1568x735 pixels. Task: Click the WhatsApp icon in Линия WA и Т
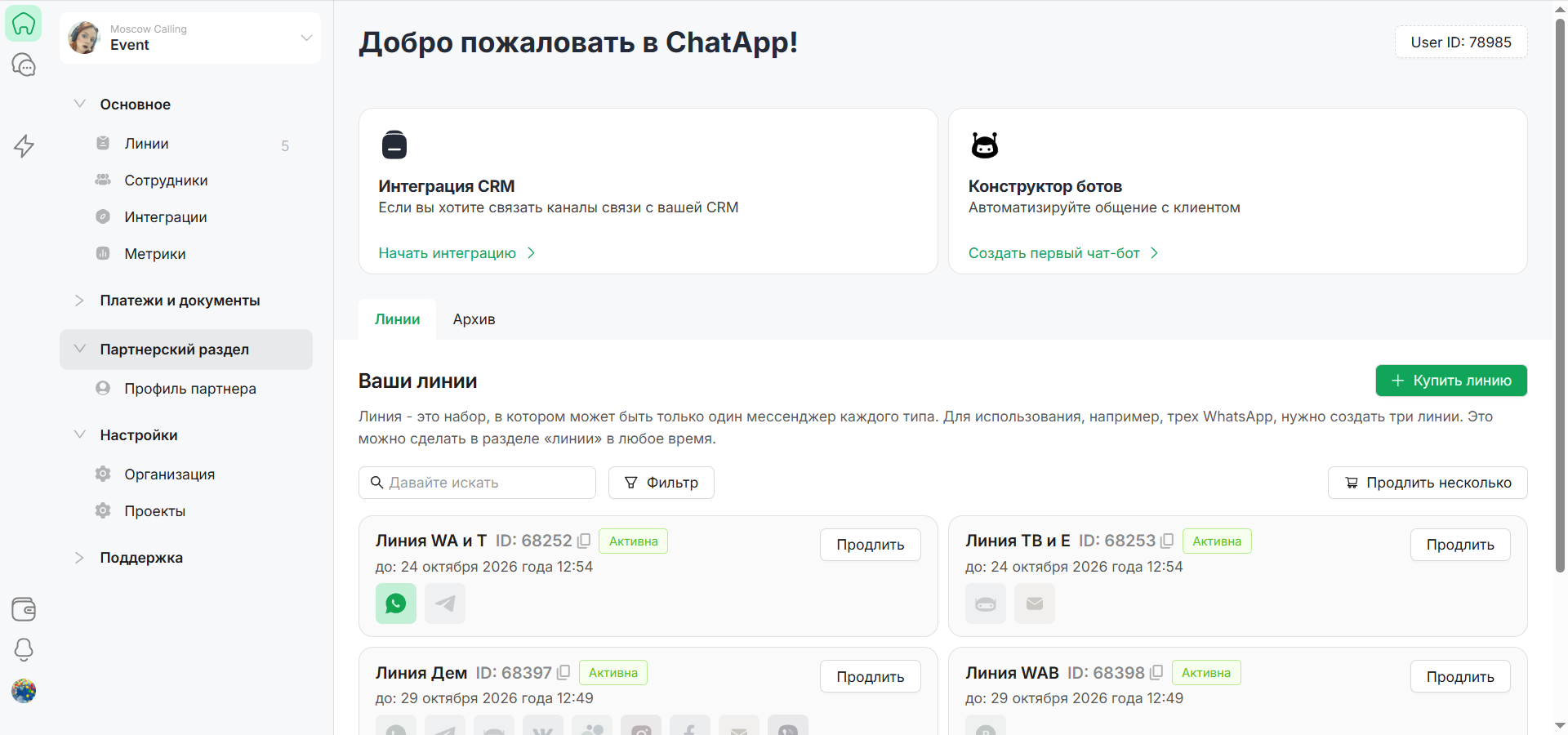[x=396, y=604]
